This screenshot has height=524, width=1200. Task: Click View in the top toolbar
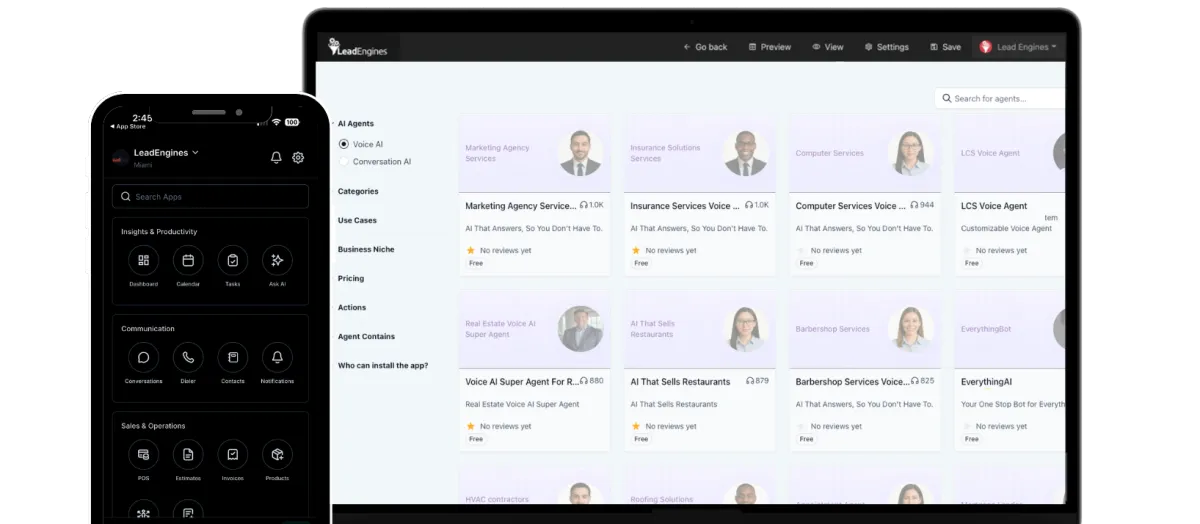tap(828, 47)
